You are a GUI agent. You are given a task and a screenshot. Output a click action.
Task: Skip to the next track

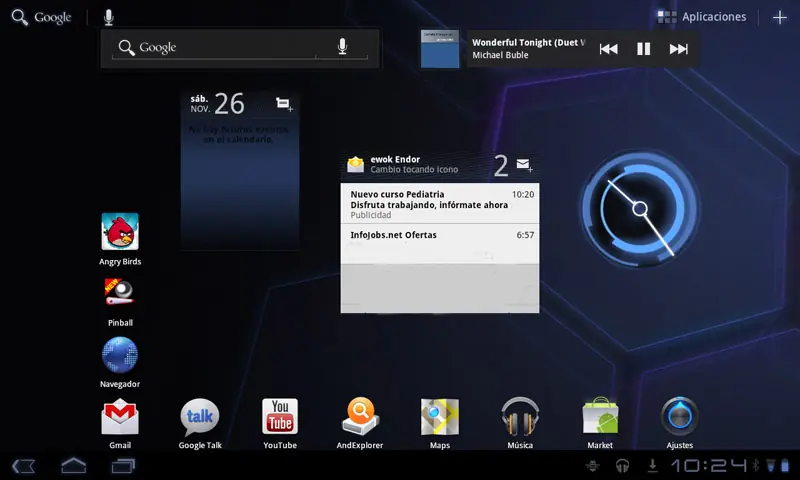click(679, 49)
